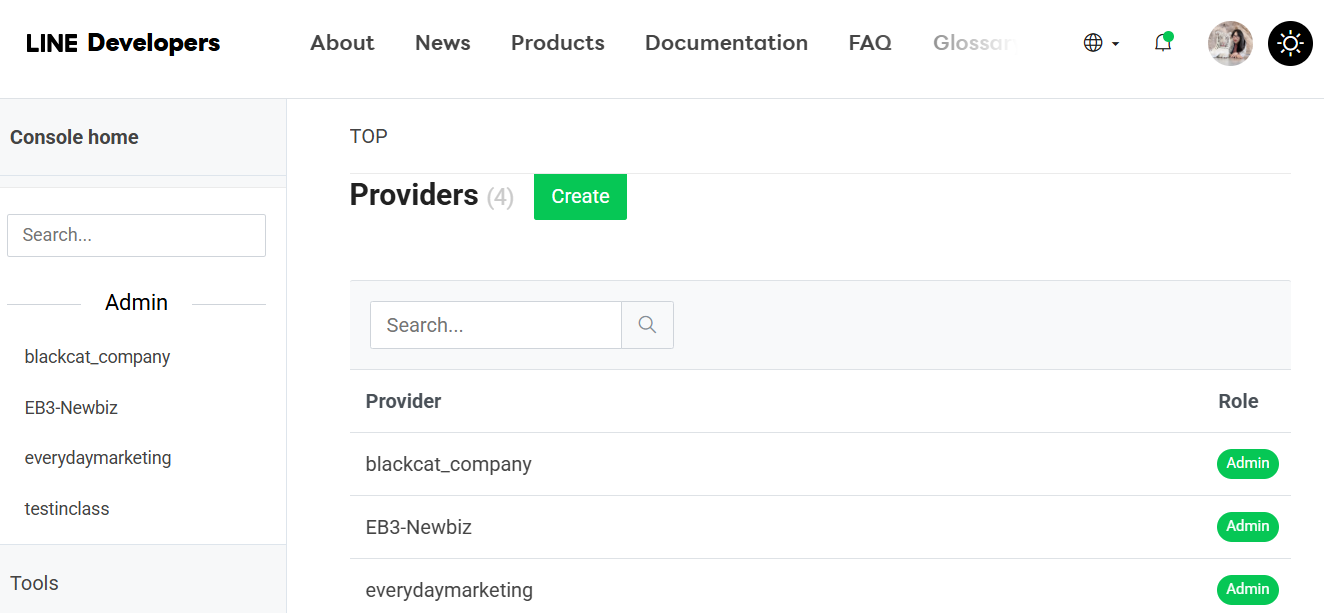Select EB3-Newbiz in the sidebar
Image resolution: width=1324 pixels, height=613 pixels.
(71, 408)
